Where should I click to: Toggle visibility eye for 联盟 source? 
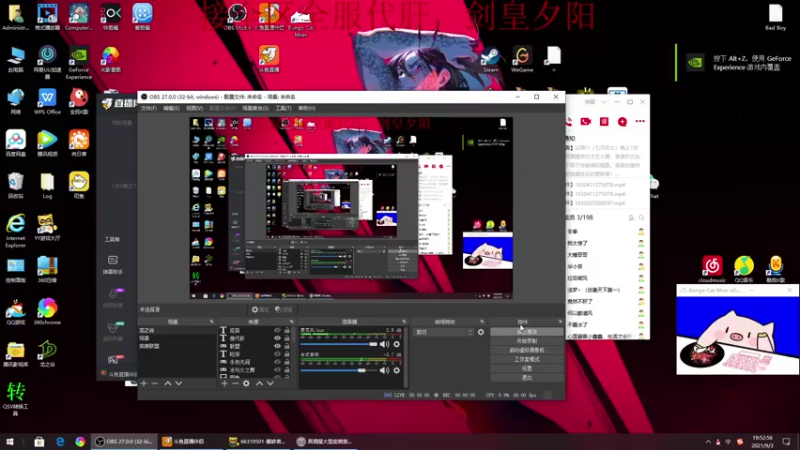[x=278, y=346]
